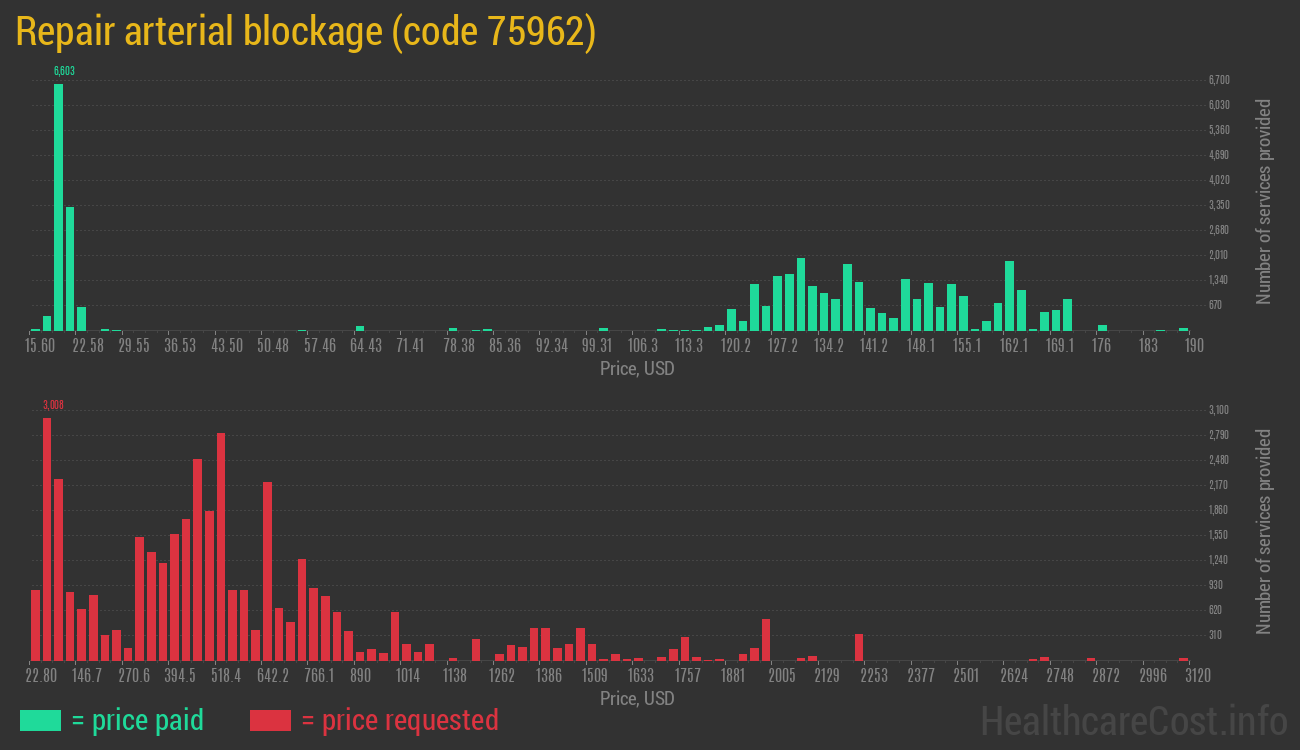This screenshot has width=1300, height=750.
Task: Click the tall green bar above 162.1
Action: (x=1009, y=296)
